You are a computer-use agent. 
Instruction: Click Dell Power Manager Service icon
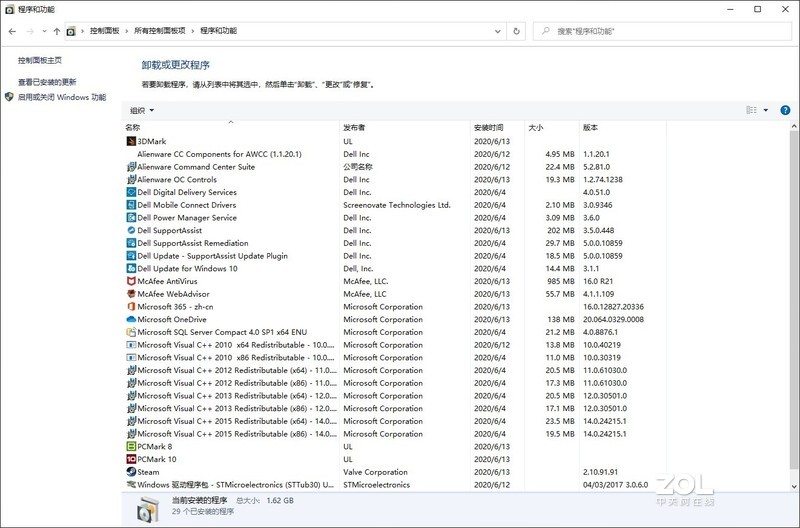[x=131, y=218]
